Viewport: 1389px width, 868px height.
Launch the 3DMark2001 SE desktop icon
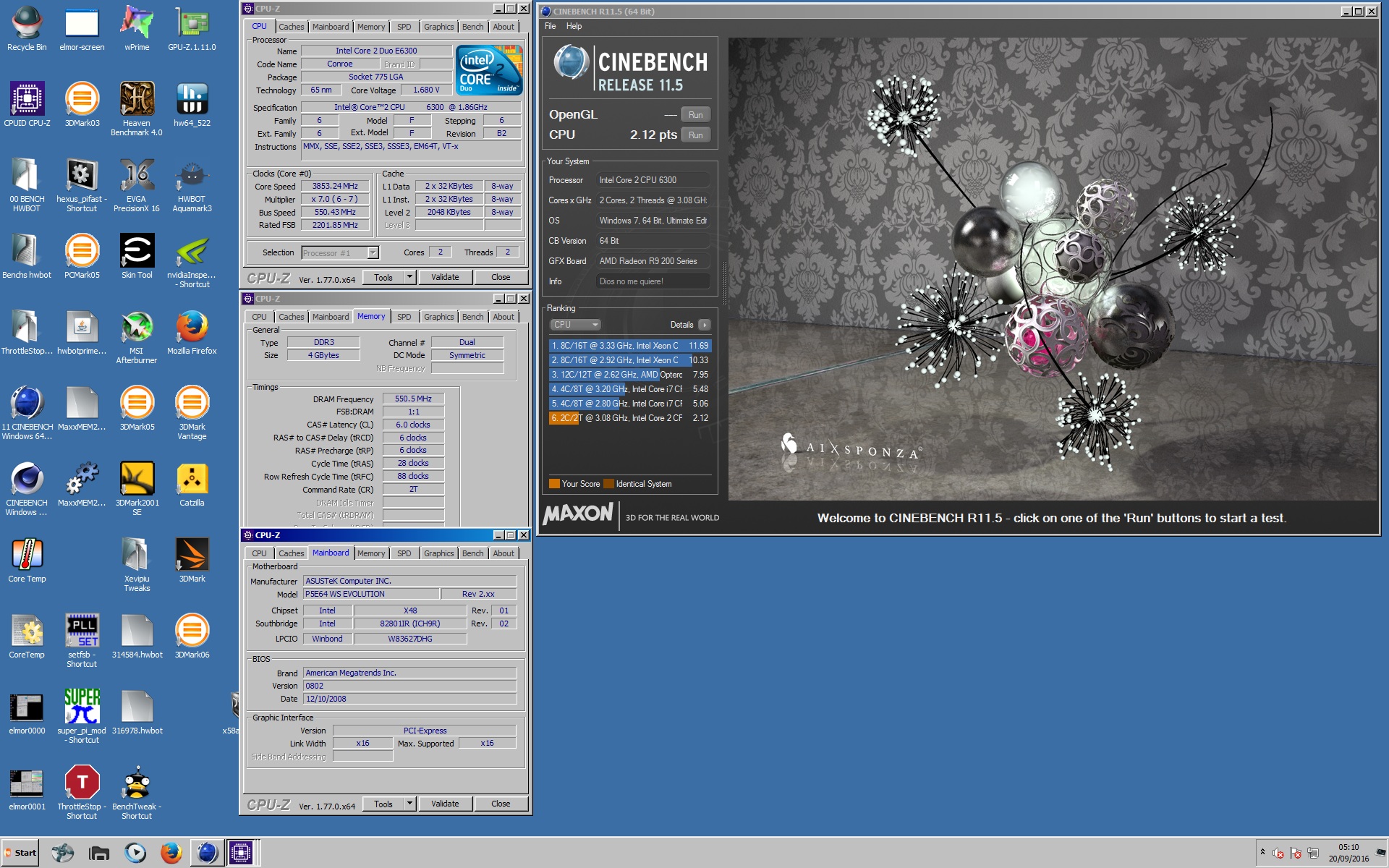coord(137,488)
